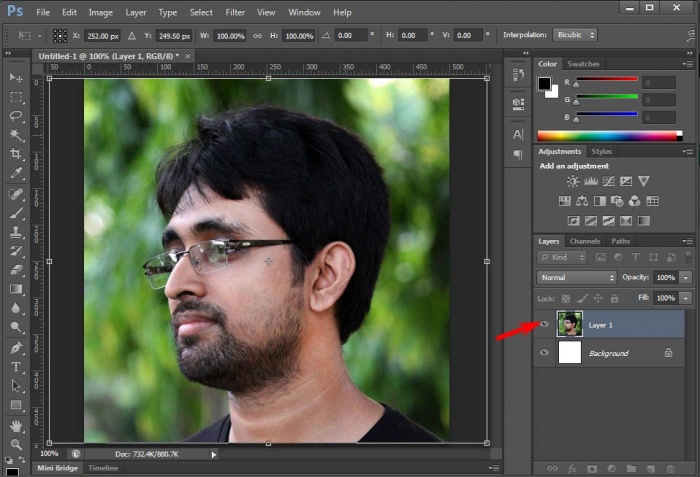Open the Mini Bridge panel
Image resolution: width=700 pixels, height=477 pixels.
coord(58,468)
